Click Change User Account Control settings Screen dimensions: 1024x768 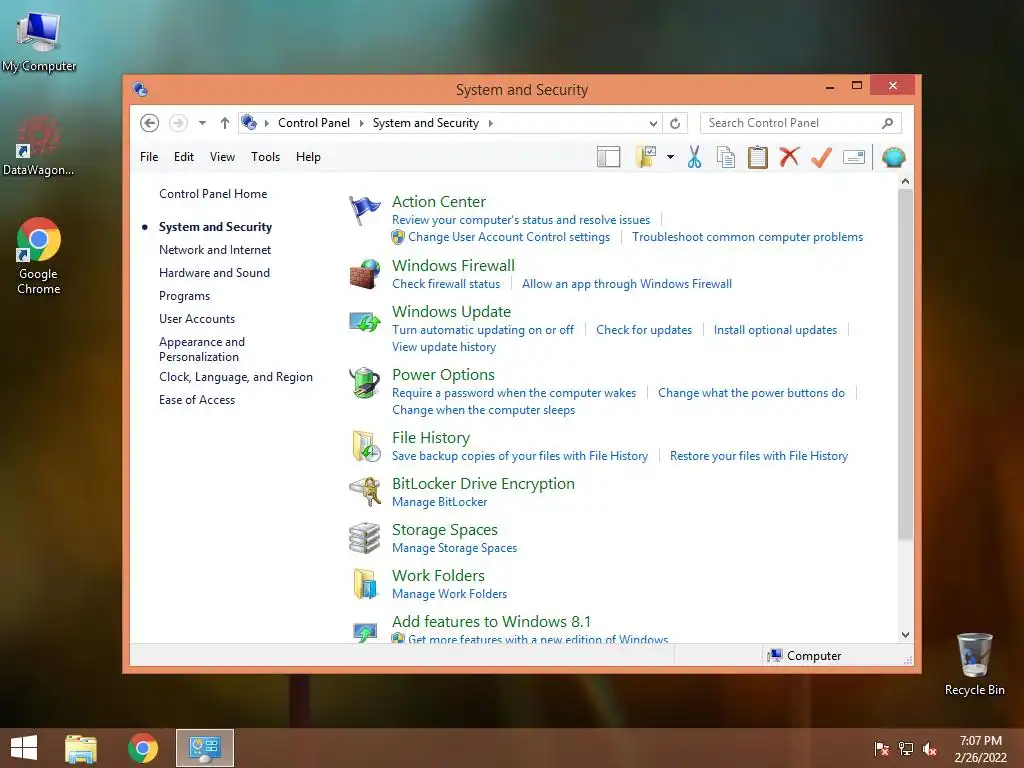(509, 237)
